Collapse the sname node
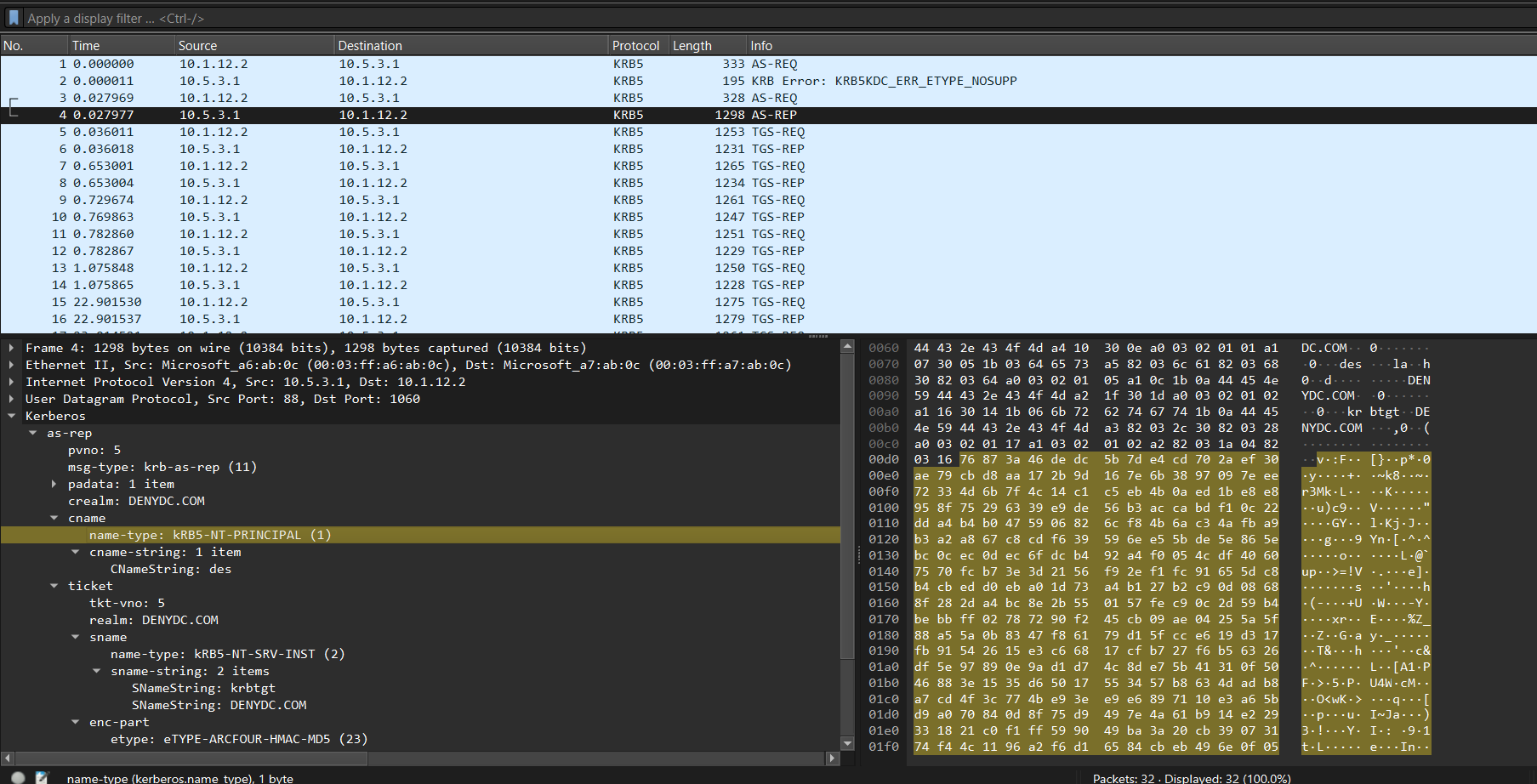This screenshot has height=784, width=1537. (x=75, y=637)
